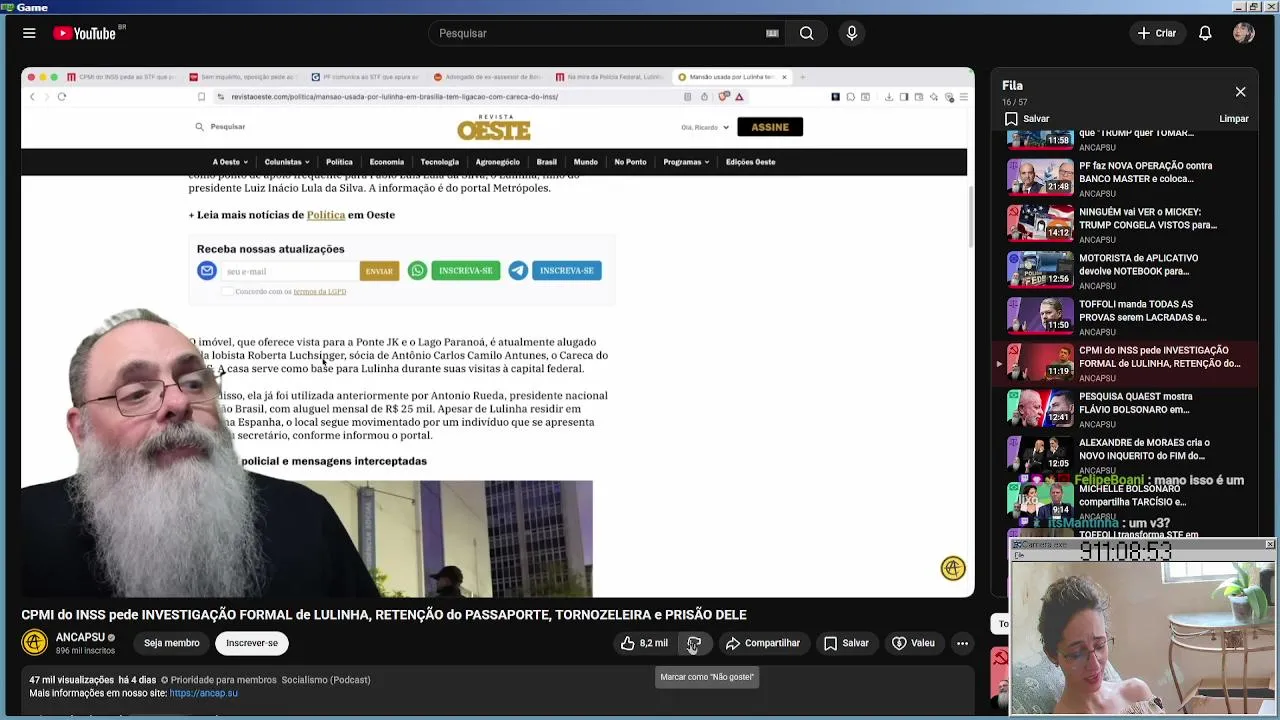Screen dimensions: 1280x720
Task: Subscribe with Inscrever-se button
Action: 252,643
